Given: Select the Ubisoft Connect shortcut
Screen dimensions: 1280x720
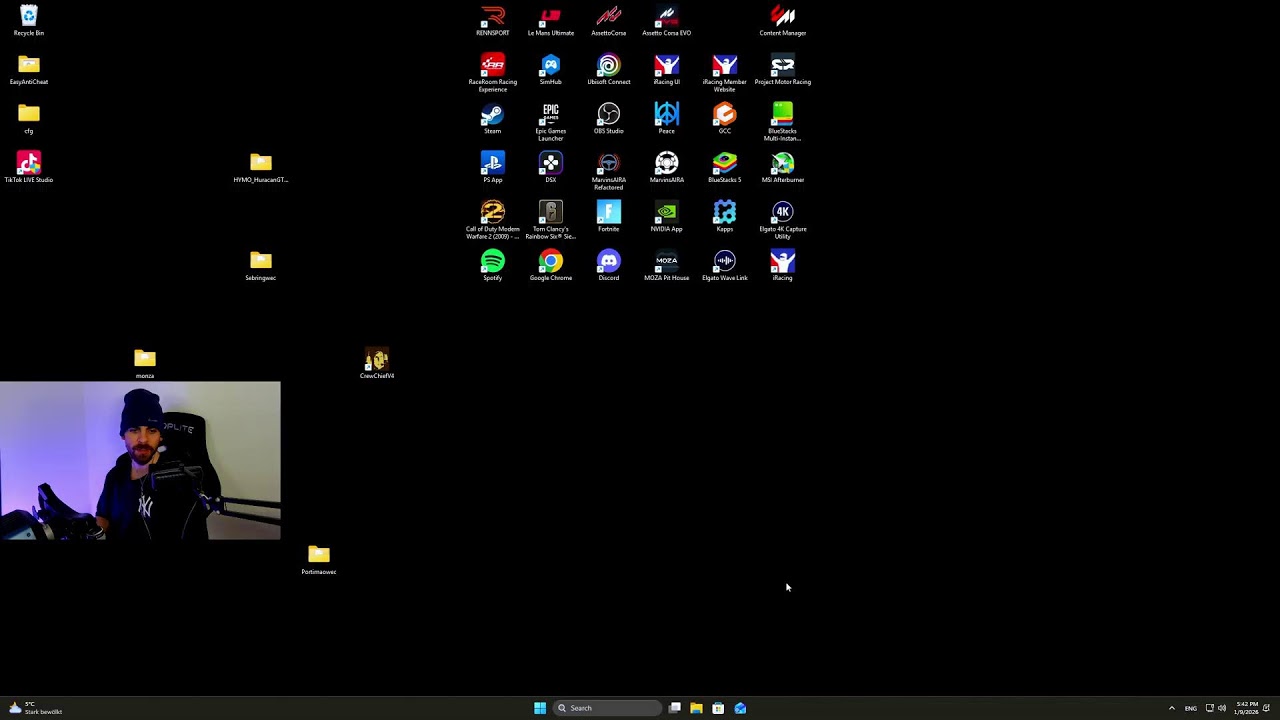Looking at the screenshot, I should pyautogui.click(x=608, y=70).
